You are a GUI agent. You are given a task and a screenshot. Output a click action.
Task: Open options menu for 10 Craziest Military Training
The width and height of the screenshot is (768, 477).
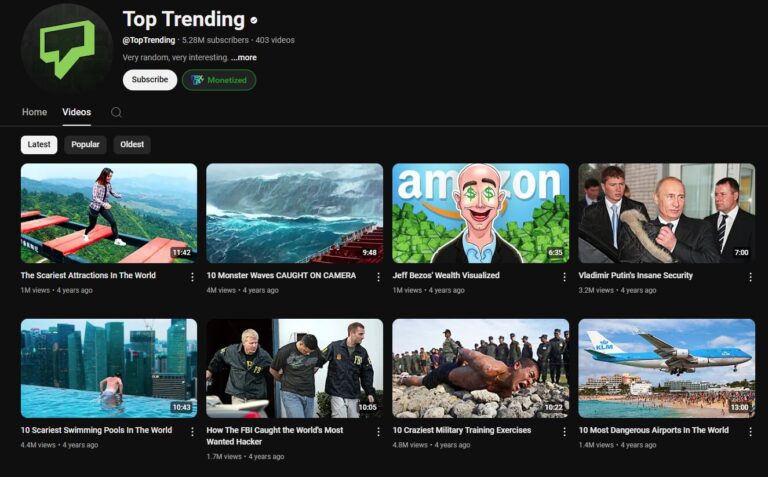point(564,431)
